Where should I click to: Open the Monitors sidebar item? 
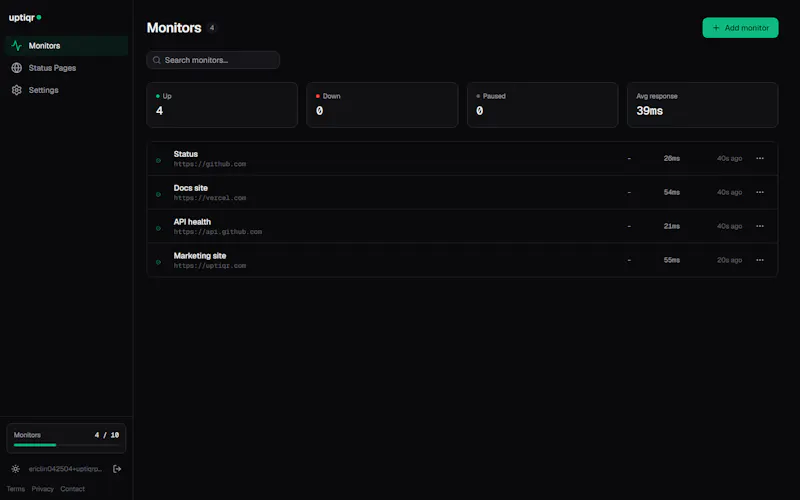tap(66, 46)
